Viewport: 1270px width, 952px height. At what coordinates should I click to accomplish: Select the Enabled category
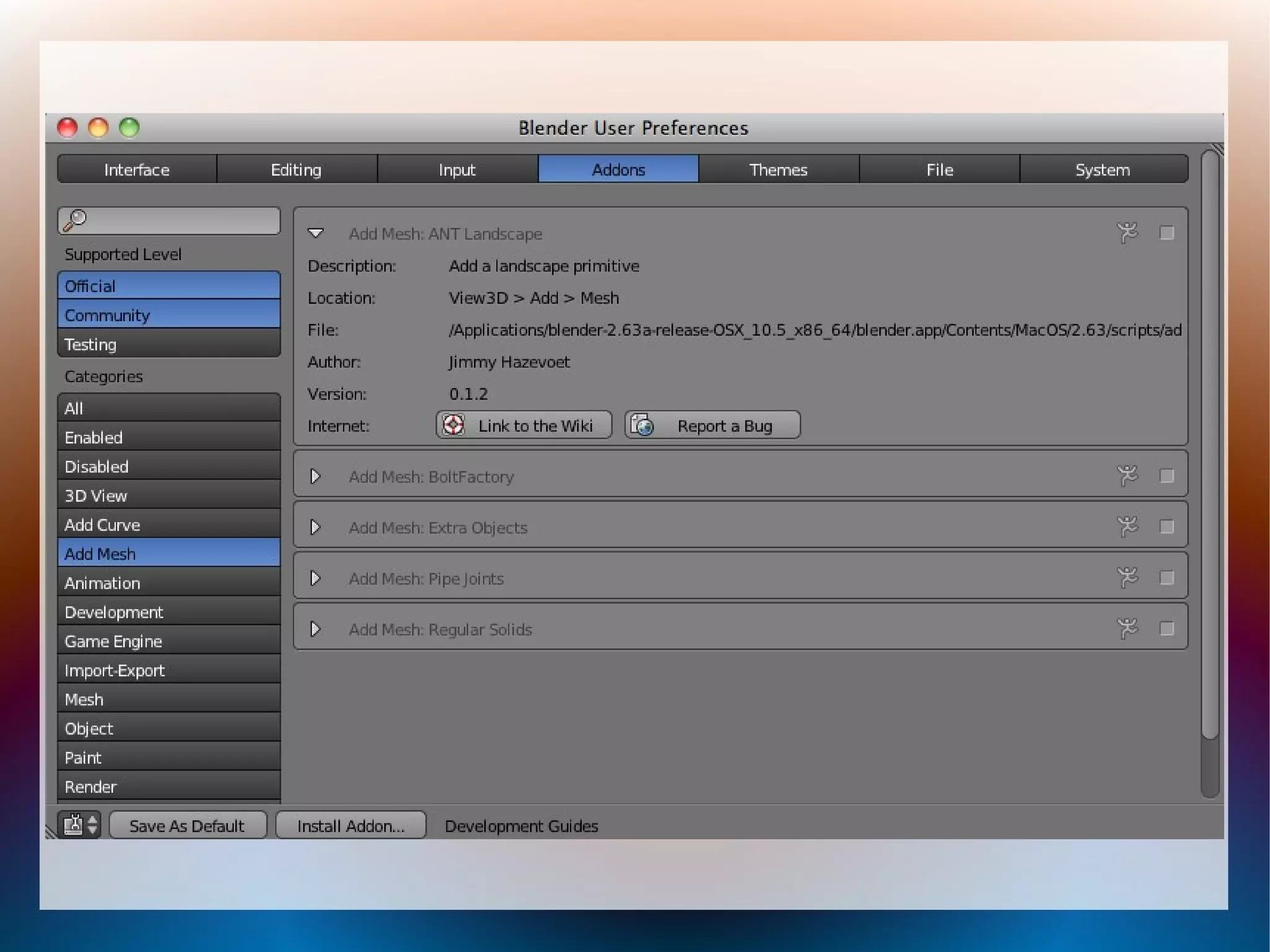click(169, 437)
